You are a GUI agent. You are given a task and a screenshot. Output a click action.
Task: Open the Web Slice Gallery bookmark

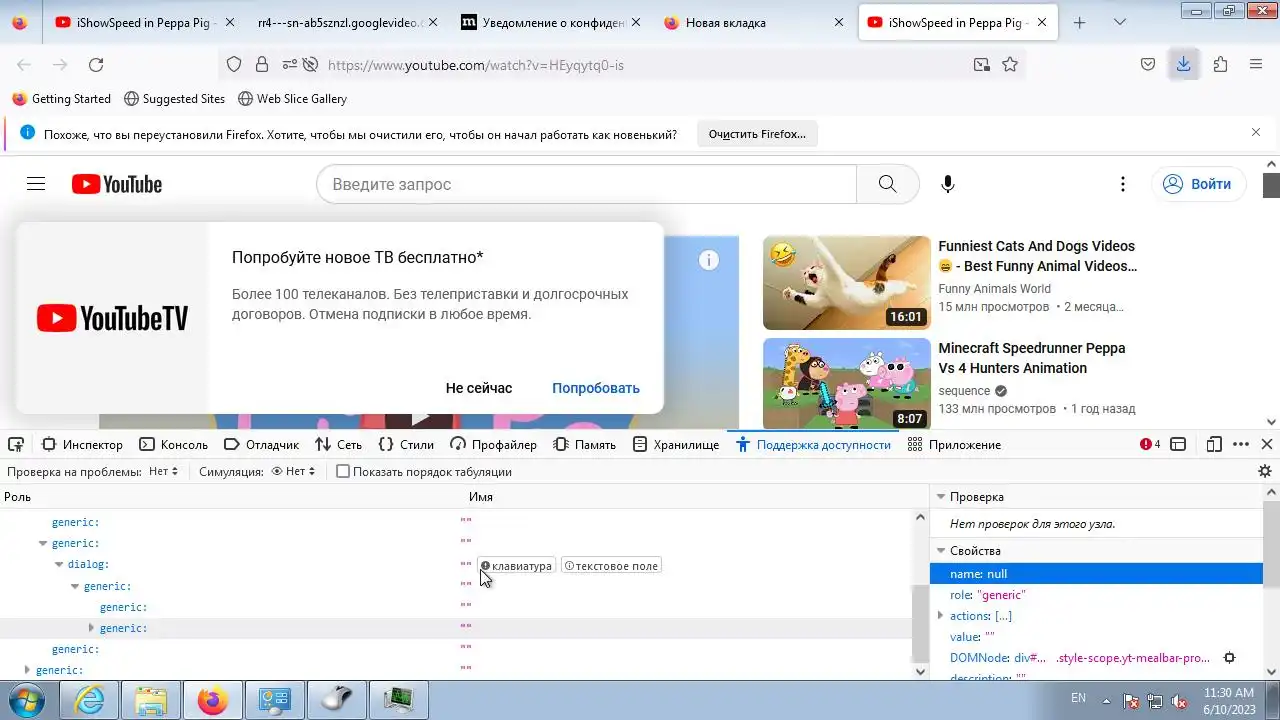coord(292,99)
